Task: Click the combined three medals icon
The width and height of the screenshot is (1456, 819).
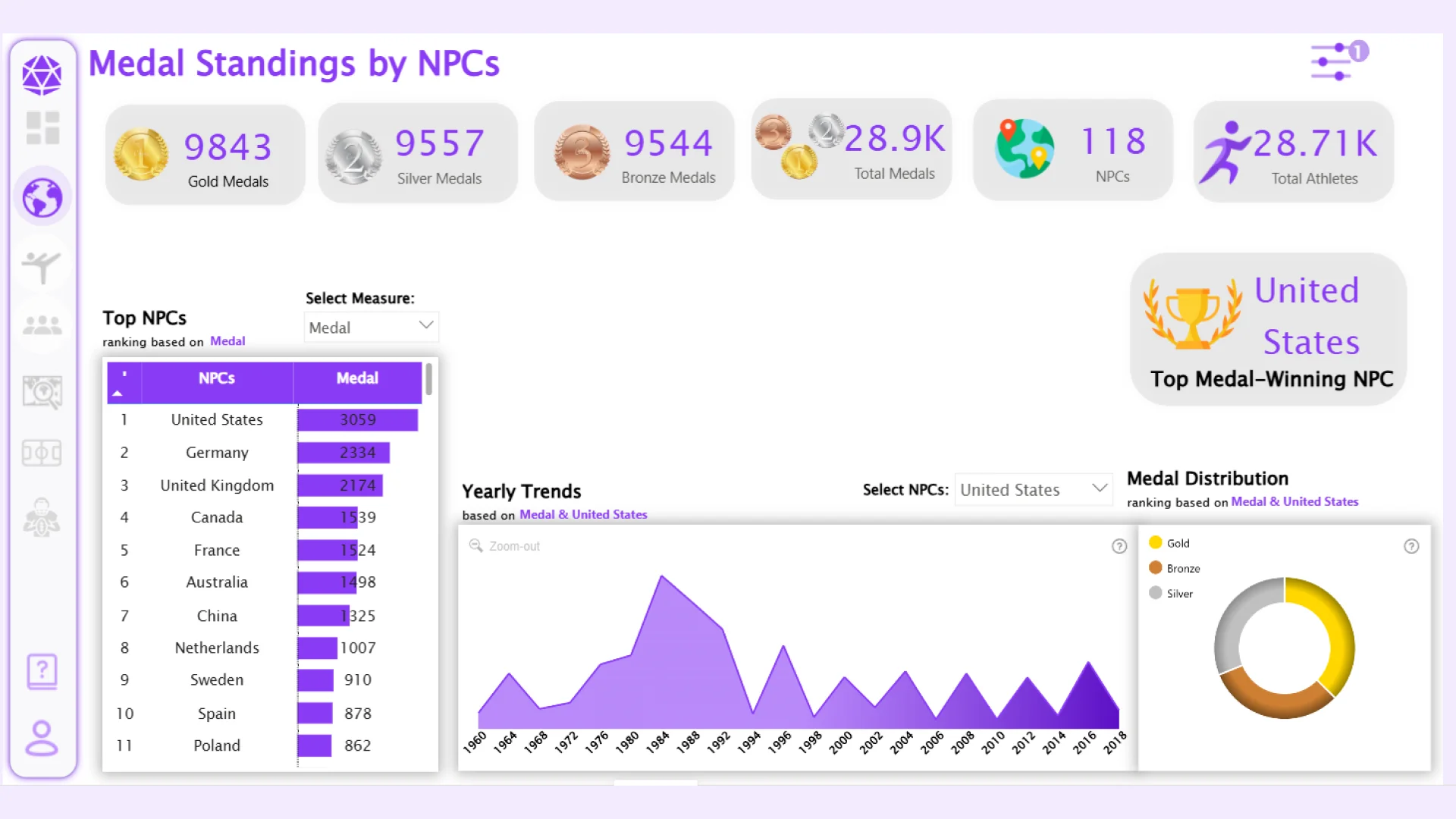Action: (x=799, y=146)
